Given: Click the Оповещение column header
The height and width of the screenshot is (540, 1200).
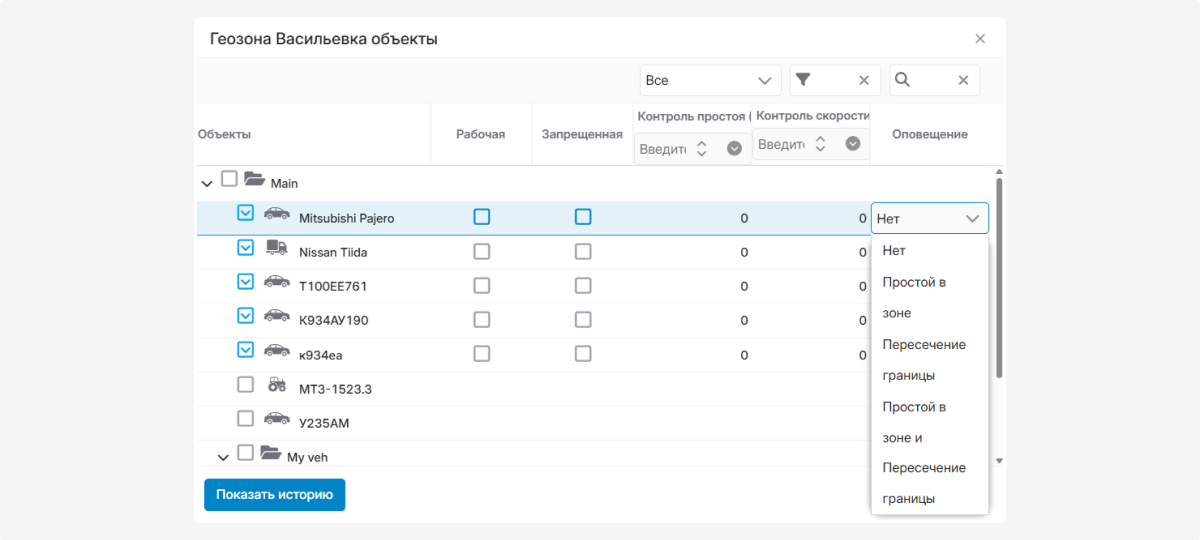Looking at the screenshot, I should click(x=930, y=134).
